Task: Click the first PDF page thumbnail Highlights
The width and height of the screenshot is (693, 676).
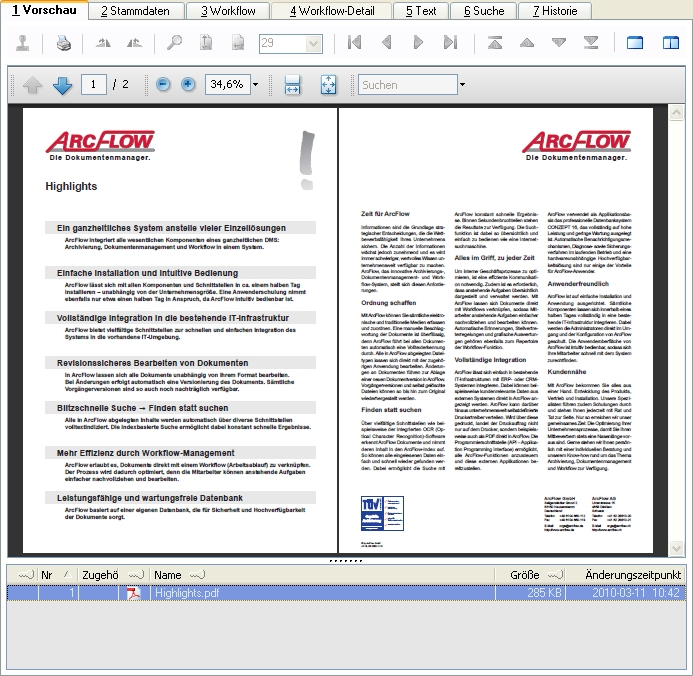Action: point(180,330)
